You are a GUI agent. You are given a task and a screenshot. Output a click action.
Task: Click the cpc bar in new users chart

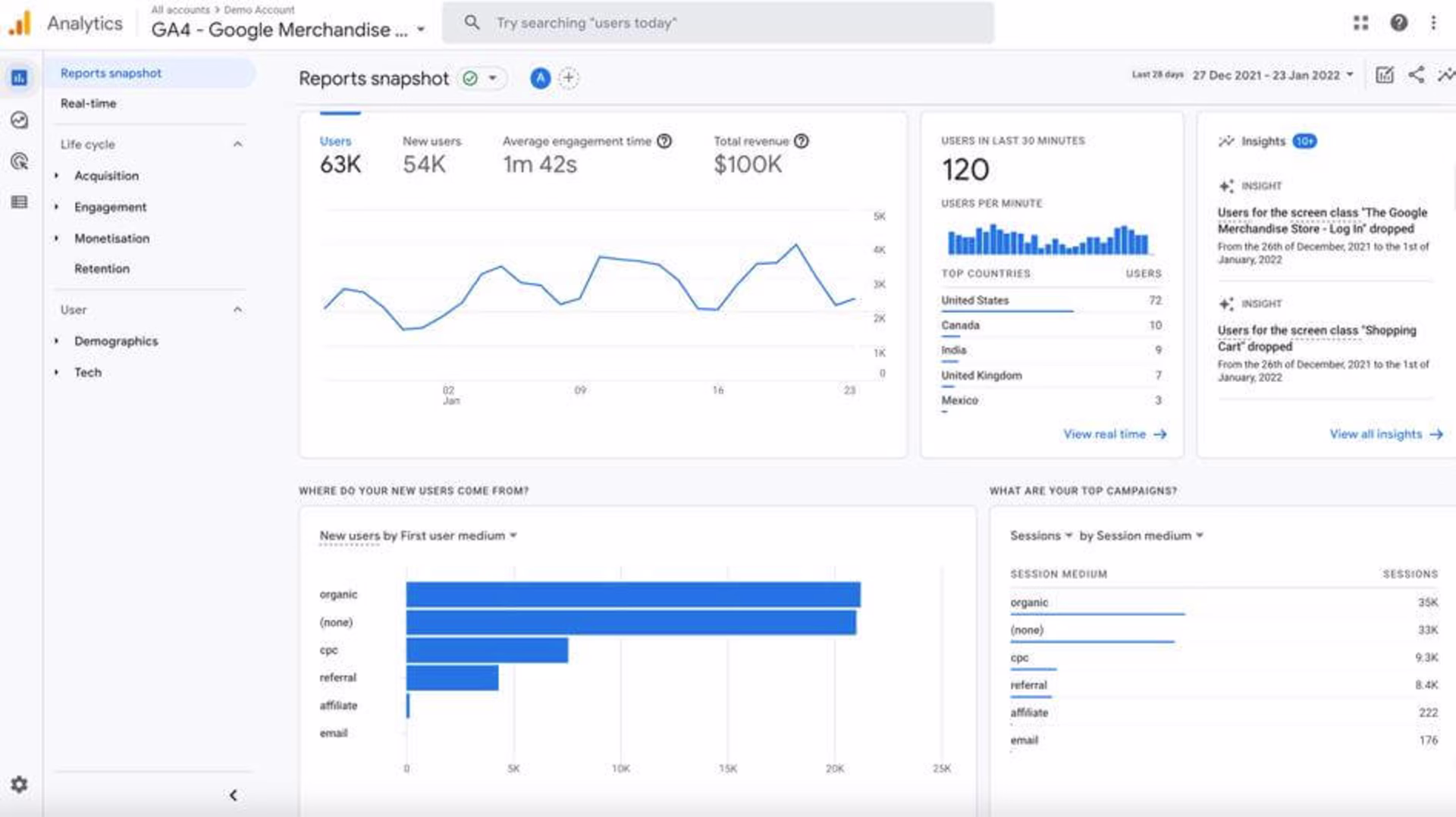(x=487, y=650)
